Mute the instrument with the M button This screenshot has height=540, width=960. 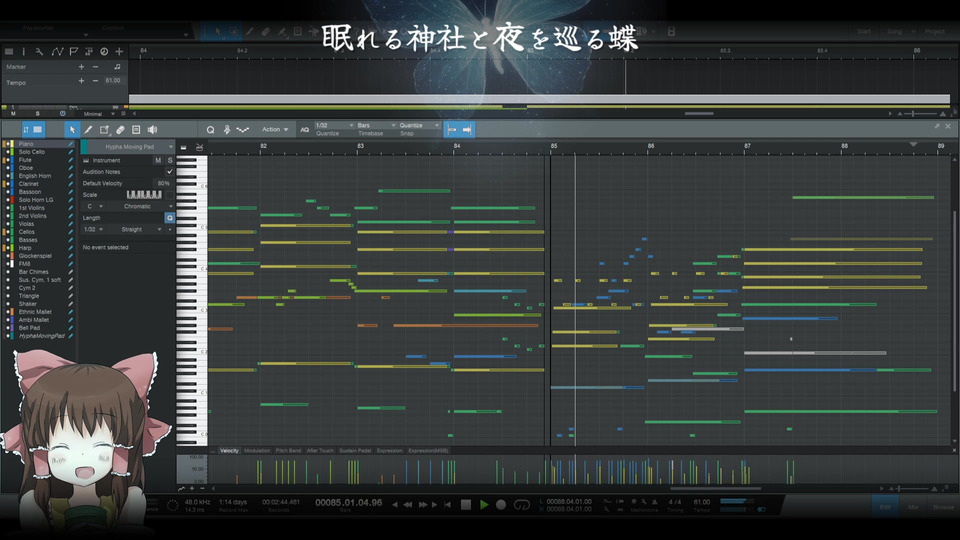point(157,160)
